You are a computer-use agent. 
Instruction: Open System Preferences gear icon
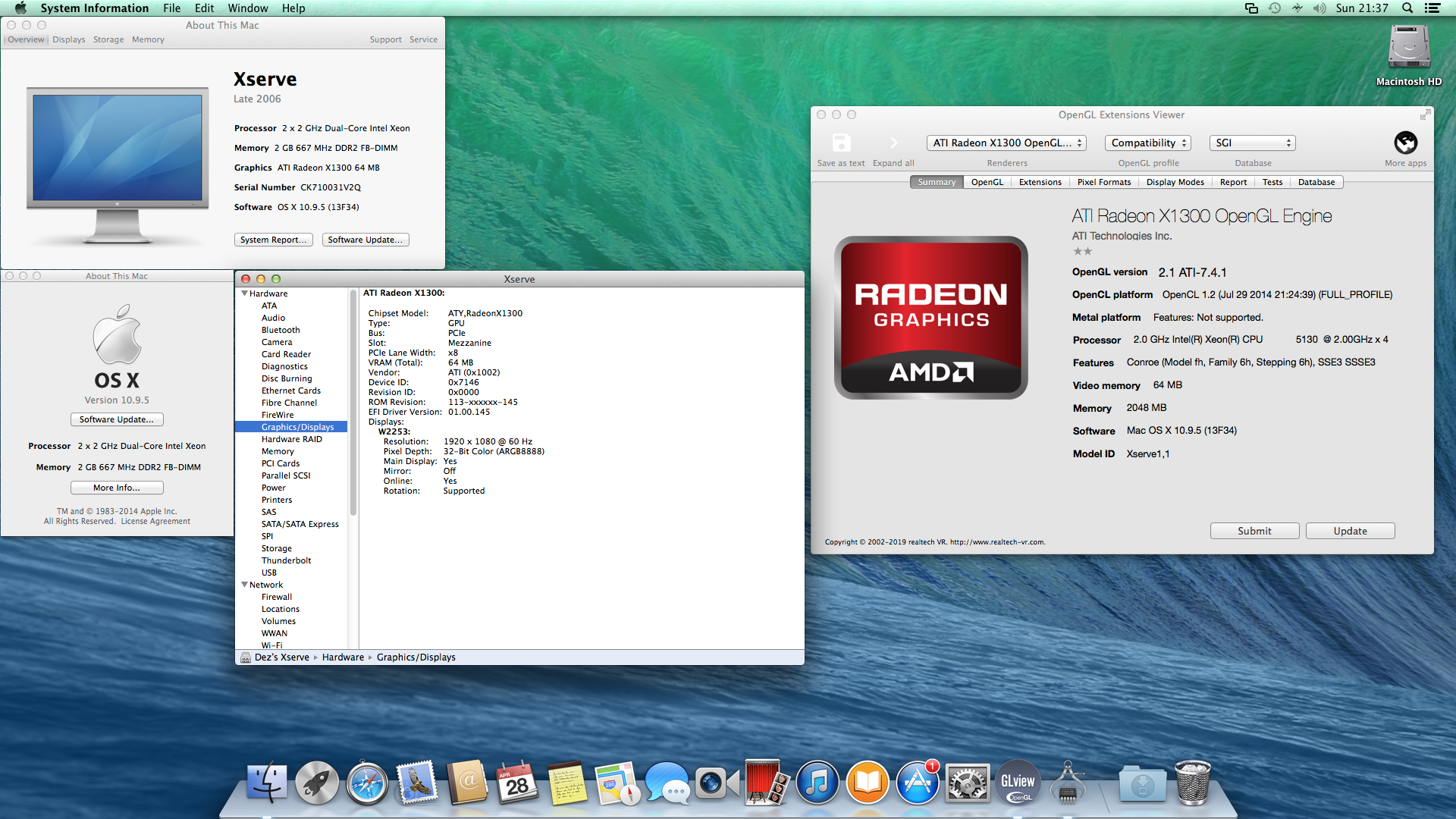[968, 783]
